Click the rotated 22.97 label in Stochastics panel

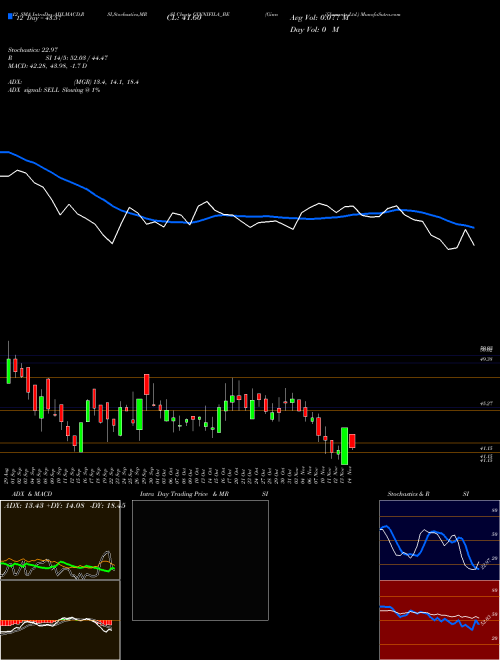(x=486, y=563)
